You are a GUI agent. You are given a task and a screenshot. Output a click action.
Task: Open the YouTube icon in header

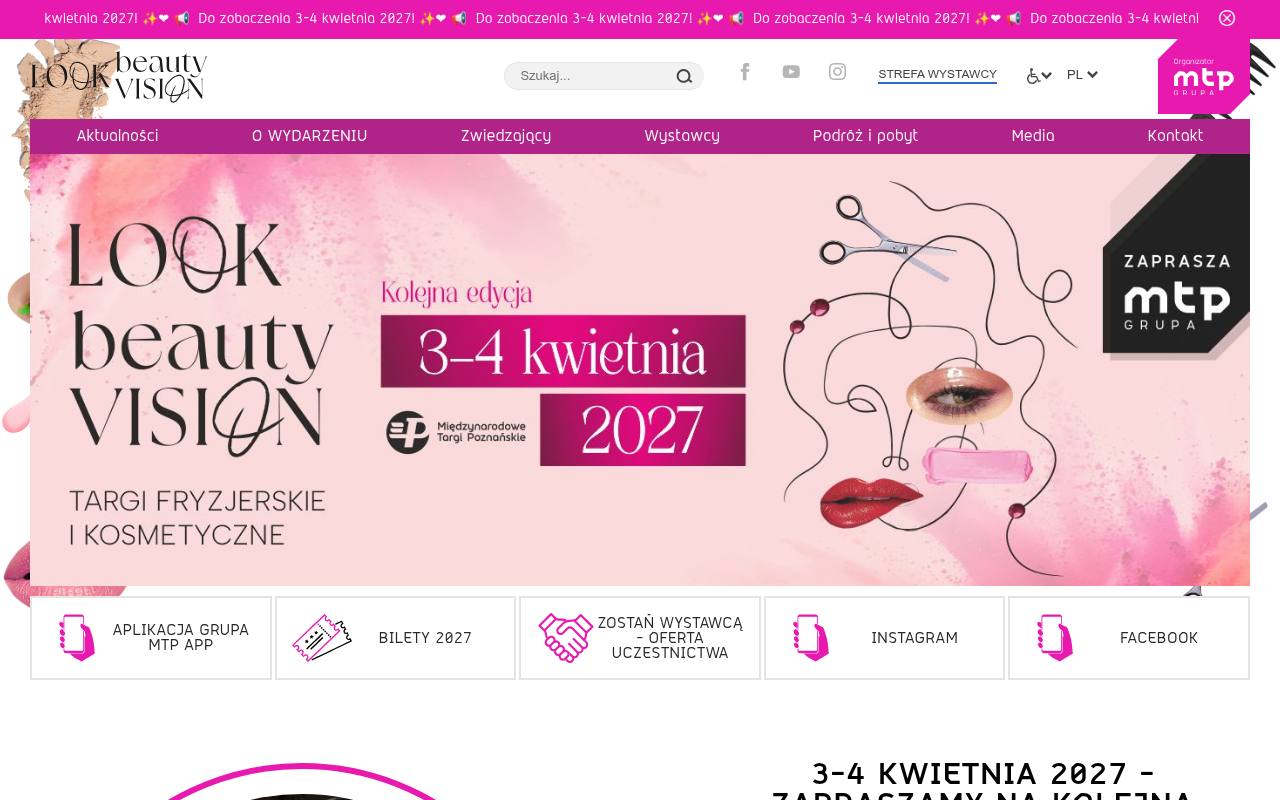click(791, 72)
